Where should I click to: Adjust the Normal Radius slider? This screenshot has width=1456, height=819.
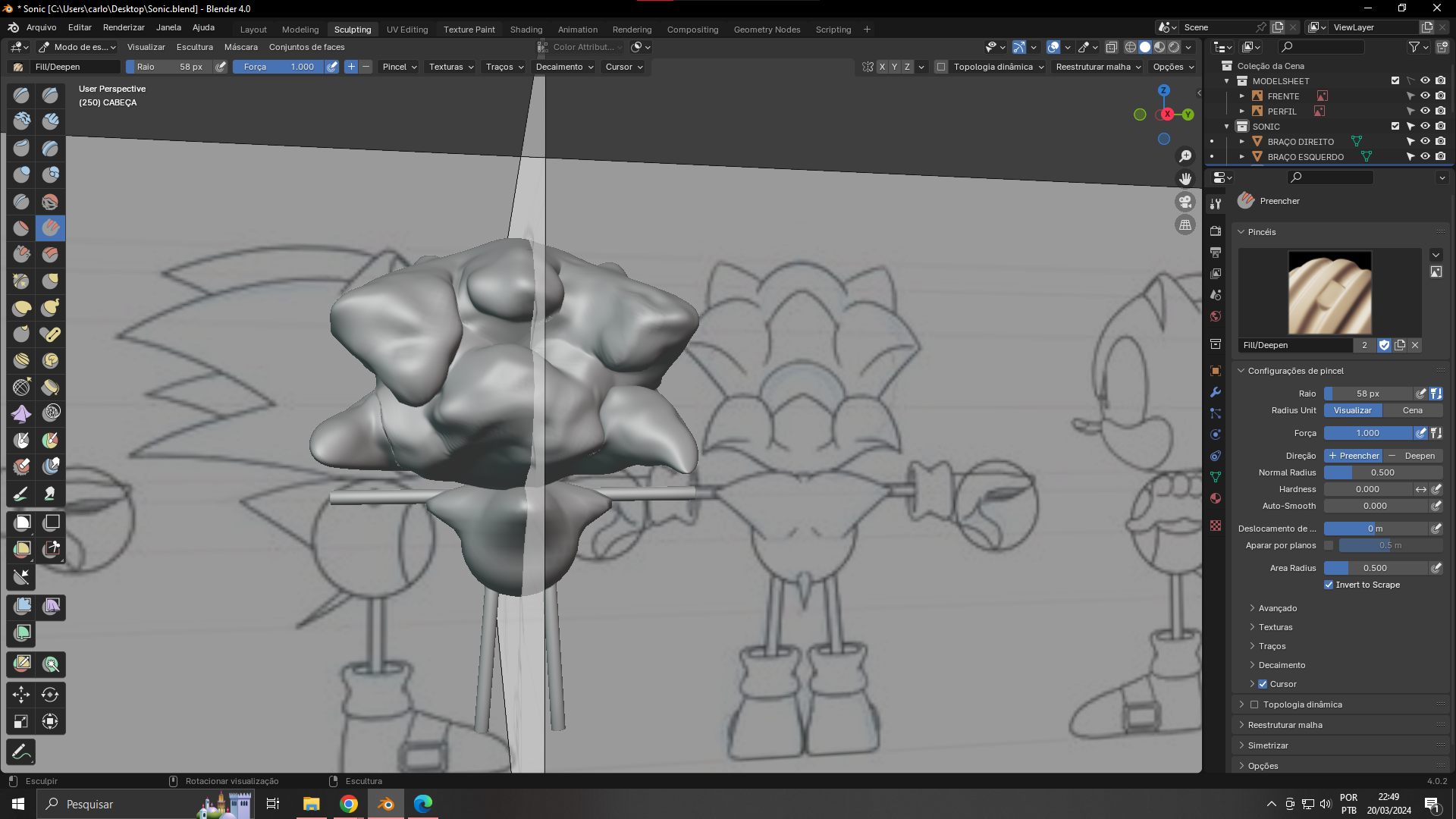(1382, 472)
